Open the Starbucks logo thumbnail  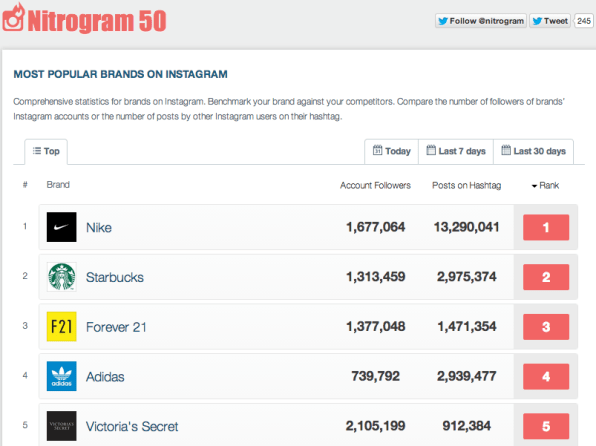pos(62,277)
